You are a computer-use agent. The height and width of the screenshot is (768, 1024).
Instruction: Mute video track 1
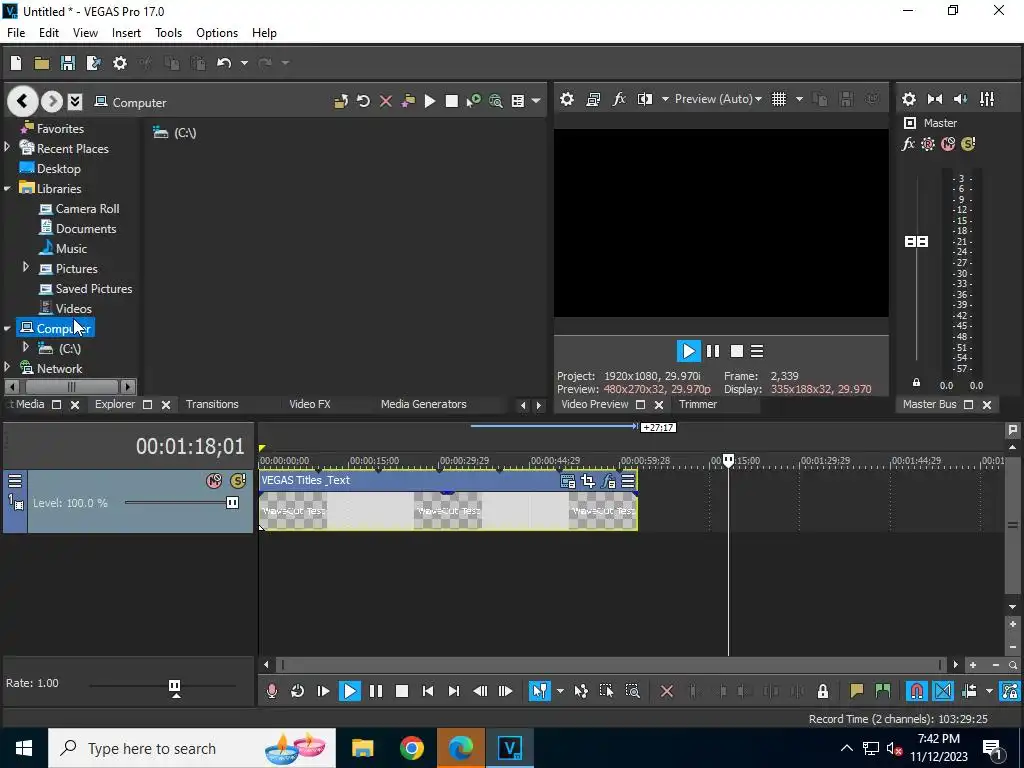[214, 481]
